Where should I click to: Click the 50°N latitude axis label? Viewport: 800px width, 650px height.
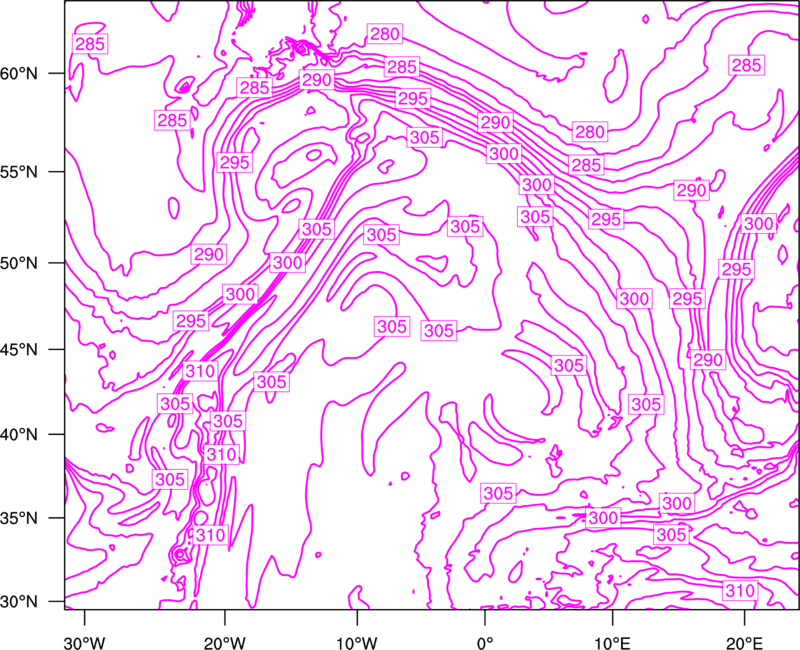pos(19,263)
